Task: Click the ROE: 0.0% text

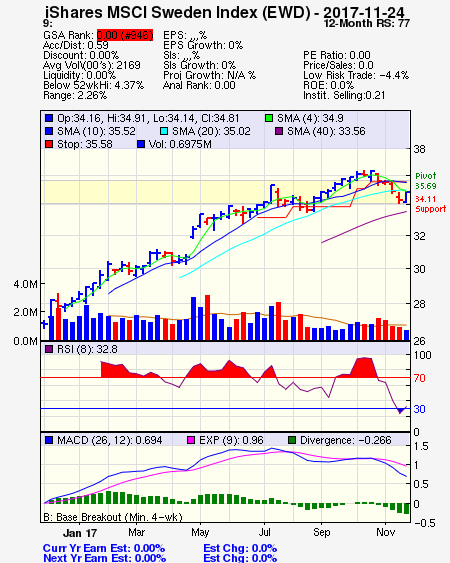Action: (x=328, y=85)
